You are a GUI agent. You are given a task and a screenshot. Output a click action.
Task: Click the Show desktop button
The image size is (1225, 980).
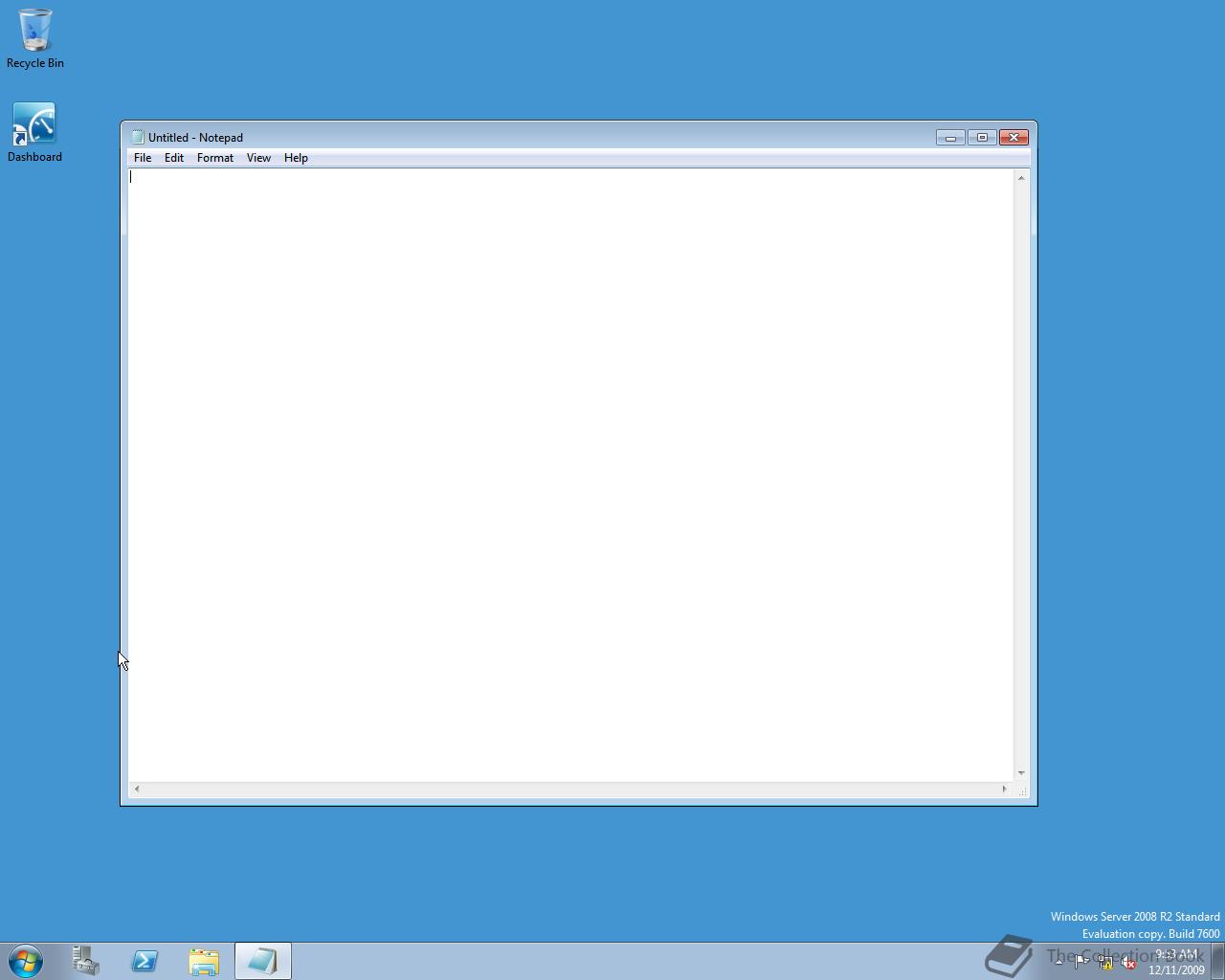1218,961
